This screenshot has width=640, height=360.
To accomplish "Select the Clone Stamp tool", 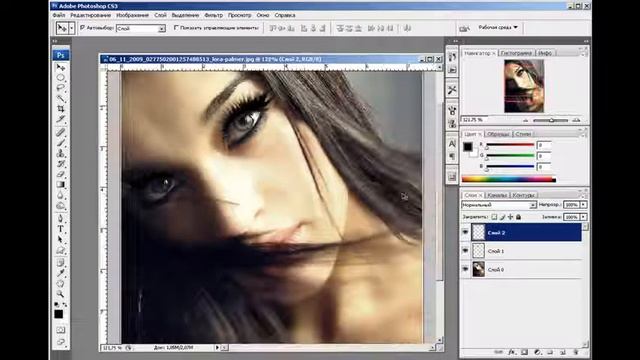I will coord(60,153).
